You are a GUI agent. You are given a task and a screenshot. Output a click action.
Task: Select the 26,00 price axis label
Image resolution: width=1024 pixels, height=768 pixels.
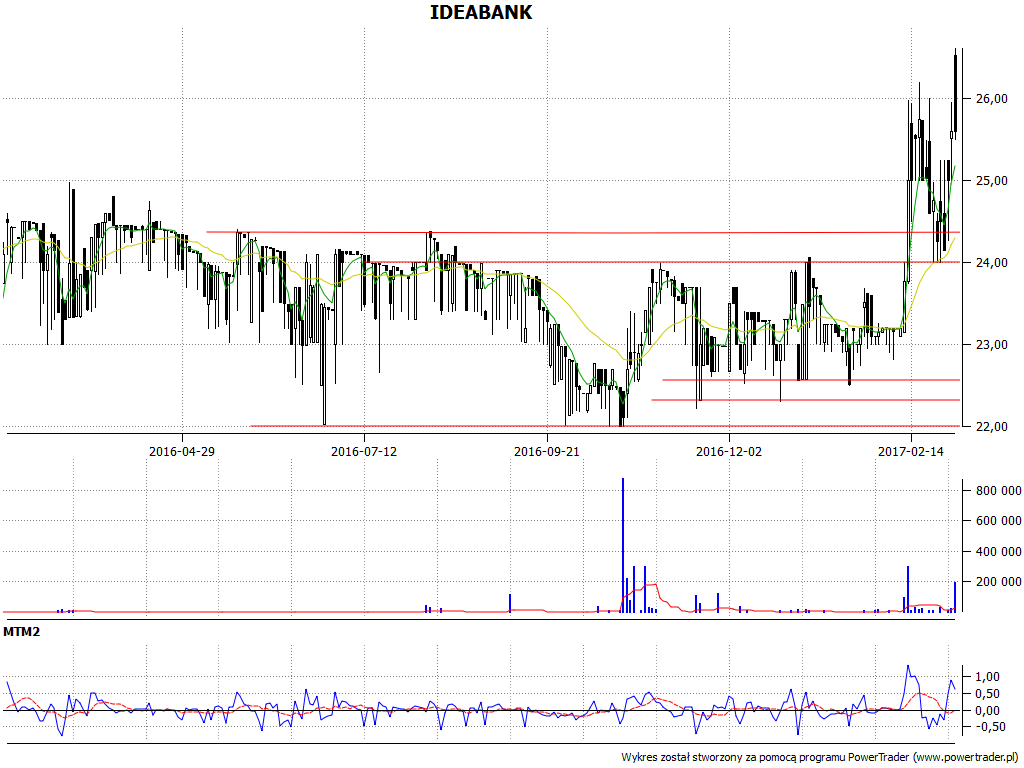point(991,99)
